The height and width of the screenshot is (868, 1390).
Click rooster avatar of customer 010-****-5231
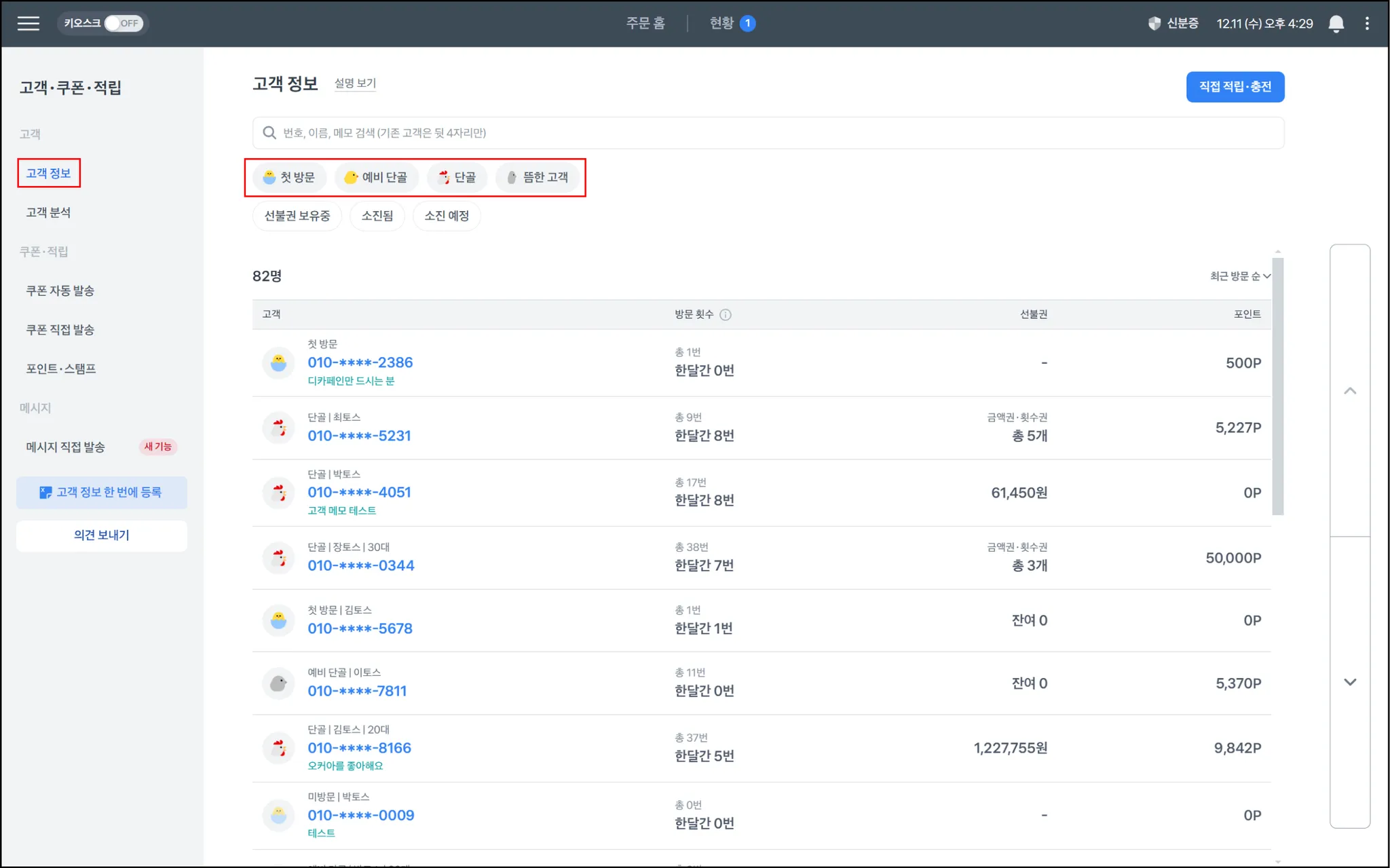pyautogui.click(x=278, y=428)
